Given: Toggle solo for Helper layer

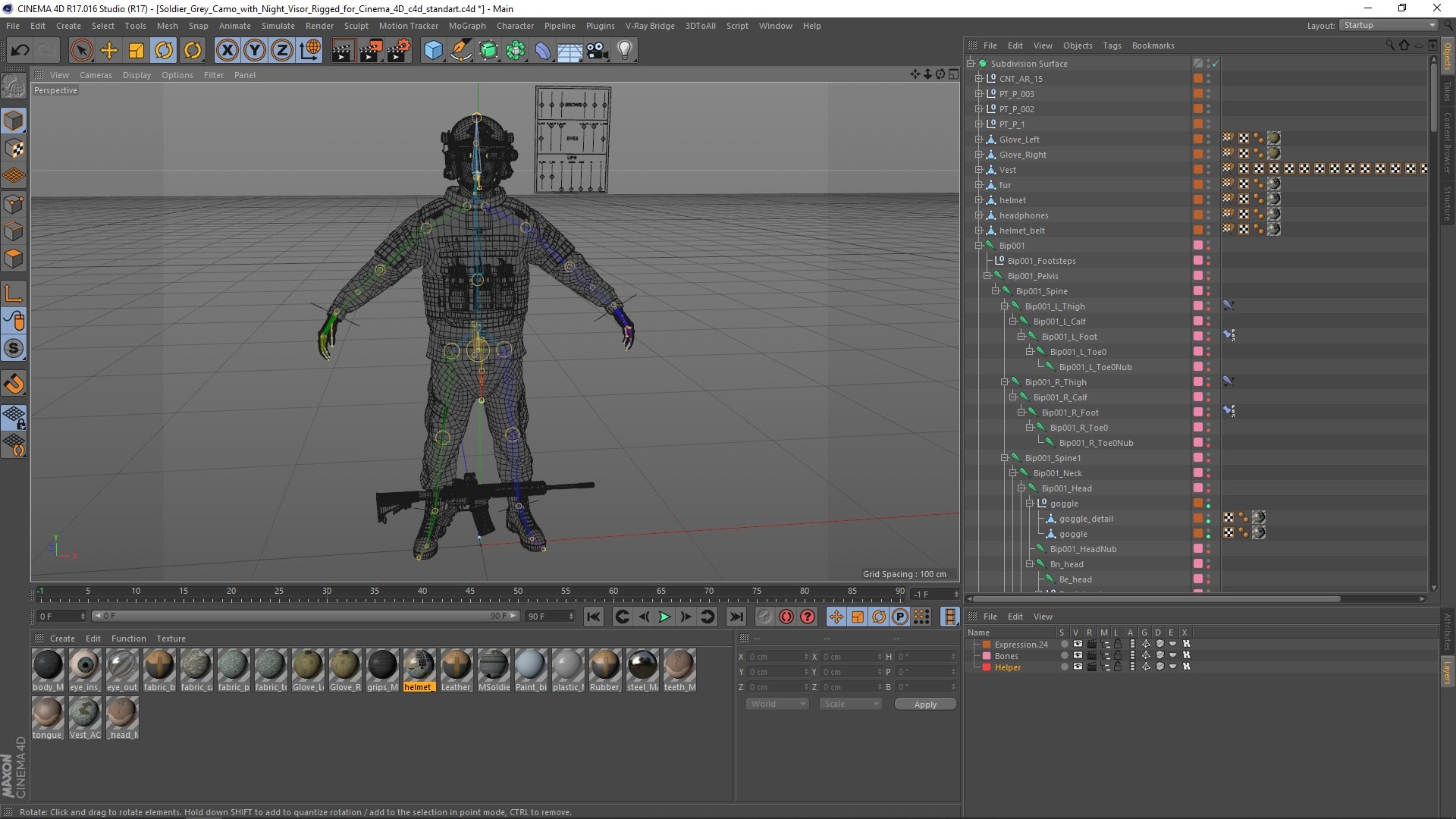Looking at the screenshot, I should (1064, 667).
